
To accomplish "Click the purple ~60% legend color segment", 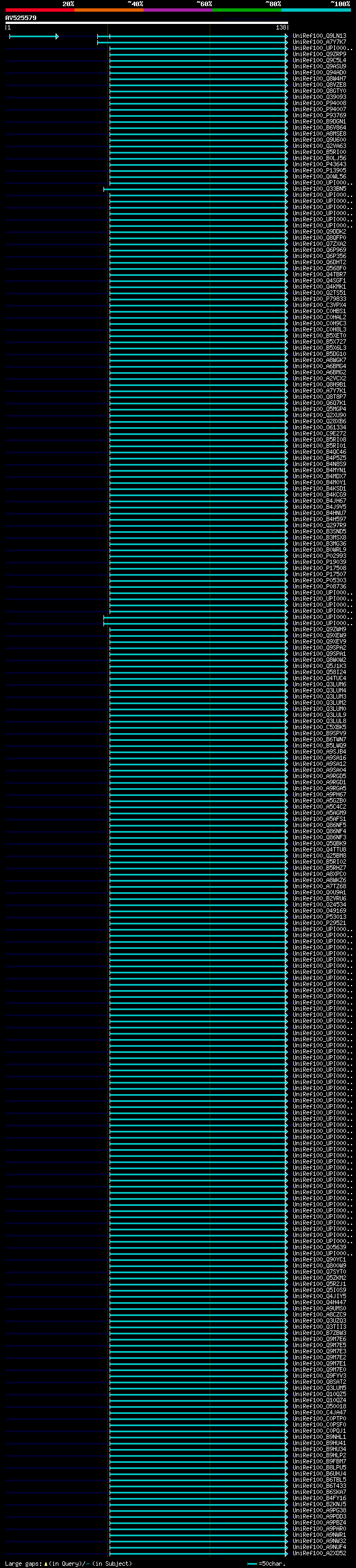I will [x=177, y=10].
